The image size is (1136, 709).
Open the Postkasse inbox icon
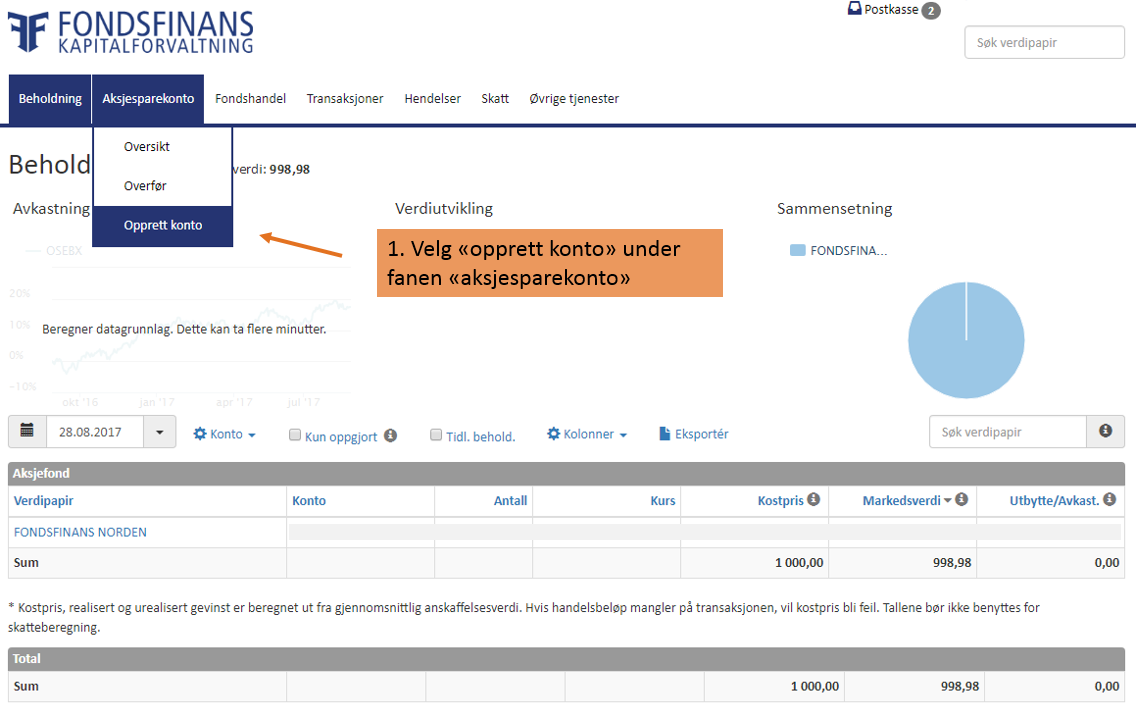point(855,9)
